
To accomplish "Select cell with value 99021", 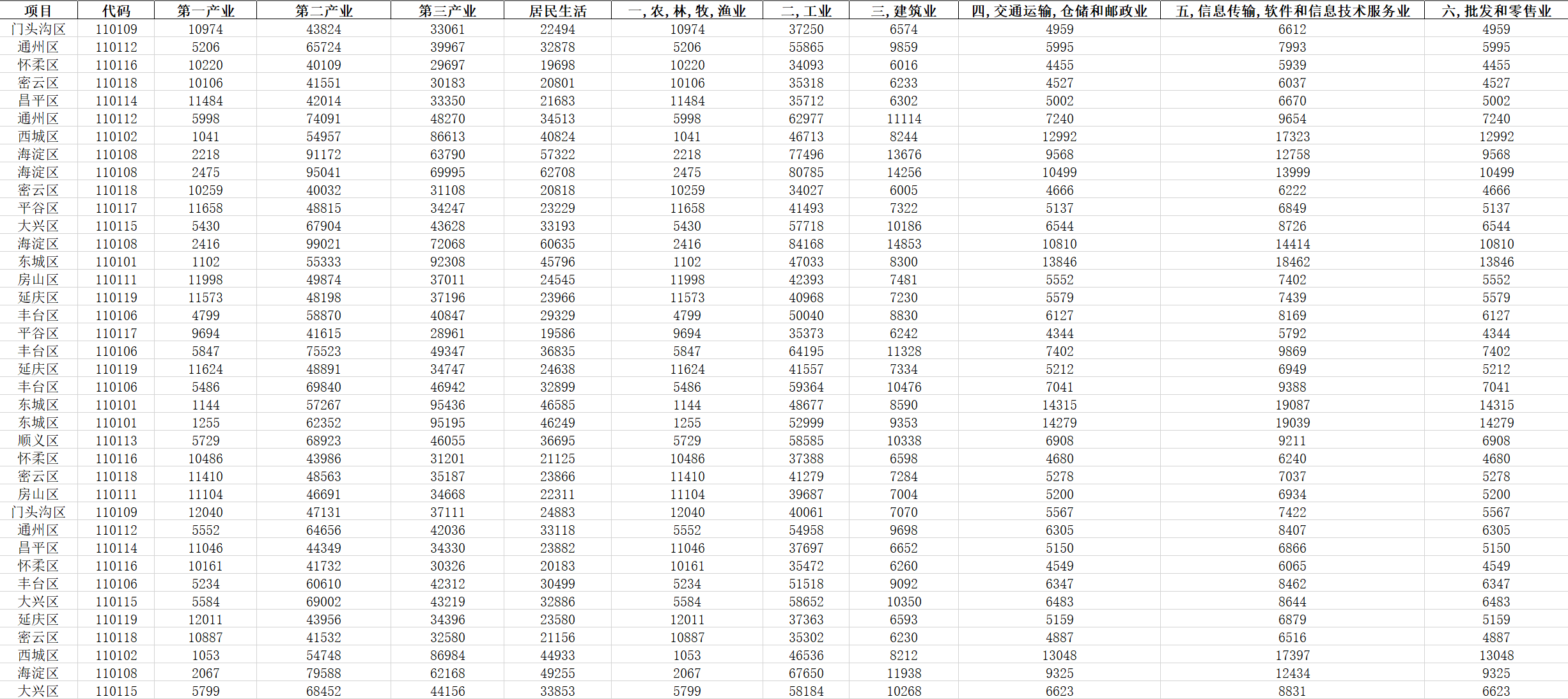I will 323,244.
